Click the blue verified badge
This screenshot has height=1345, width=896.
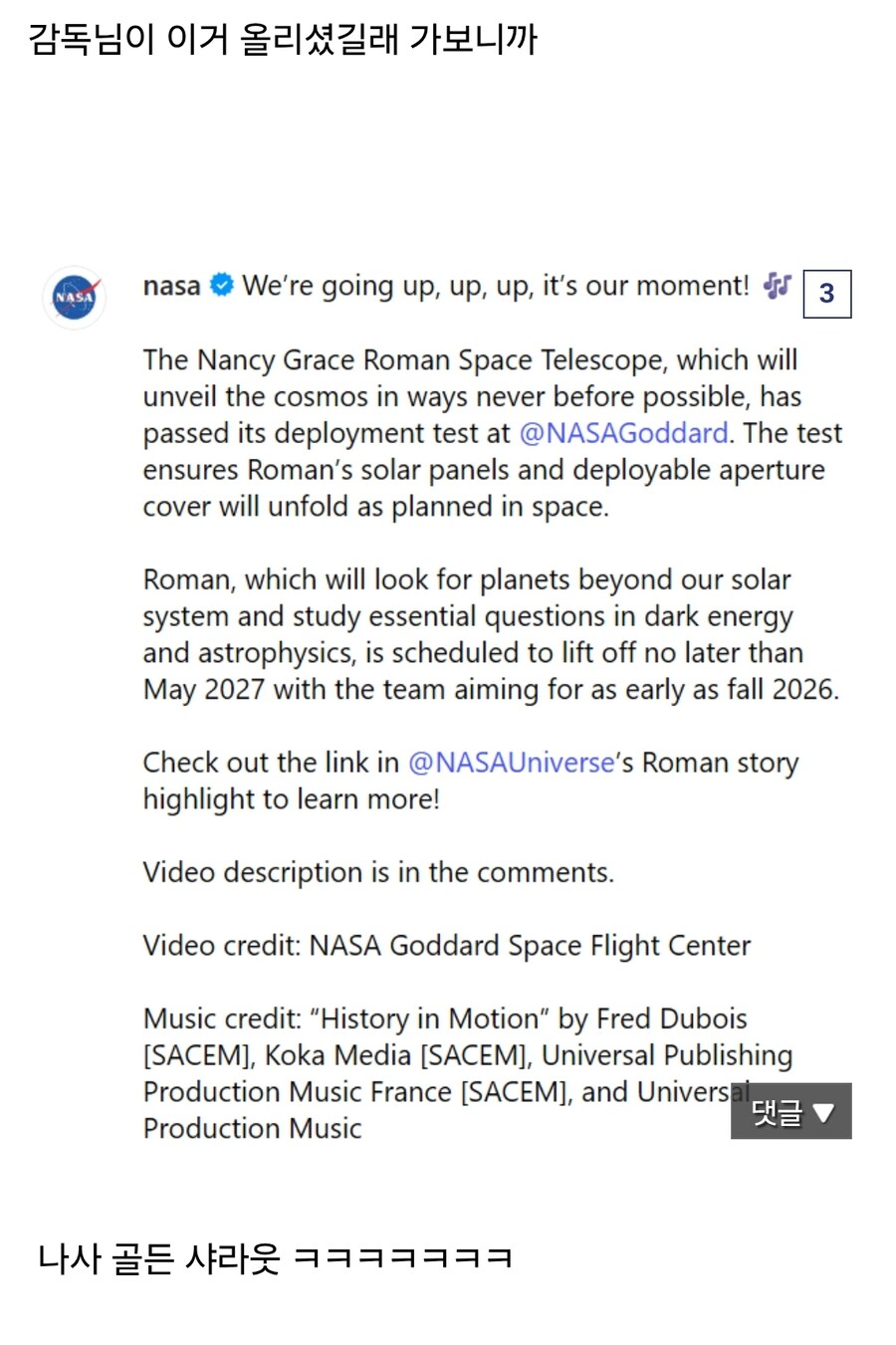(222, 286)
